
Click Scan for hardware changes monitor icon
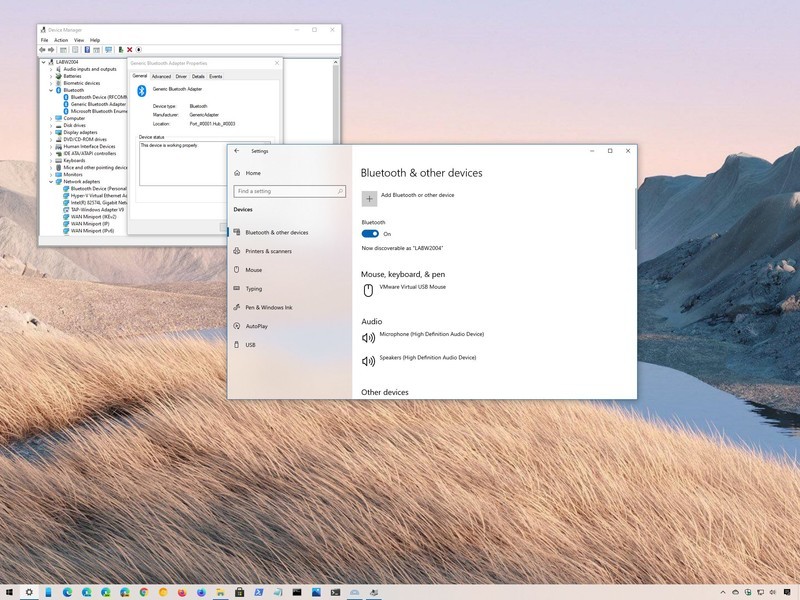point(108,49)
